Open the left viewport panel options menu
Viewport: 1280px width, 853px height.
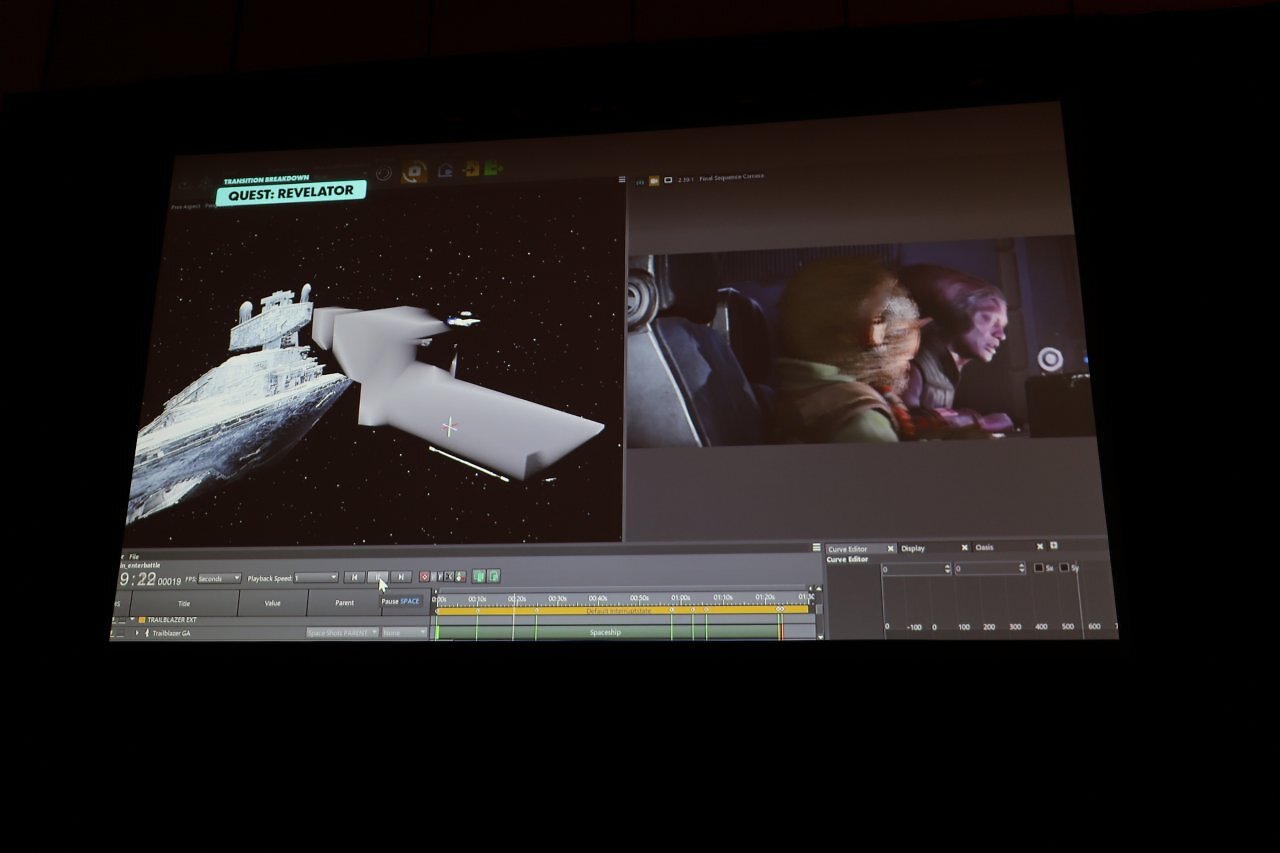point(622,180)
